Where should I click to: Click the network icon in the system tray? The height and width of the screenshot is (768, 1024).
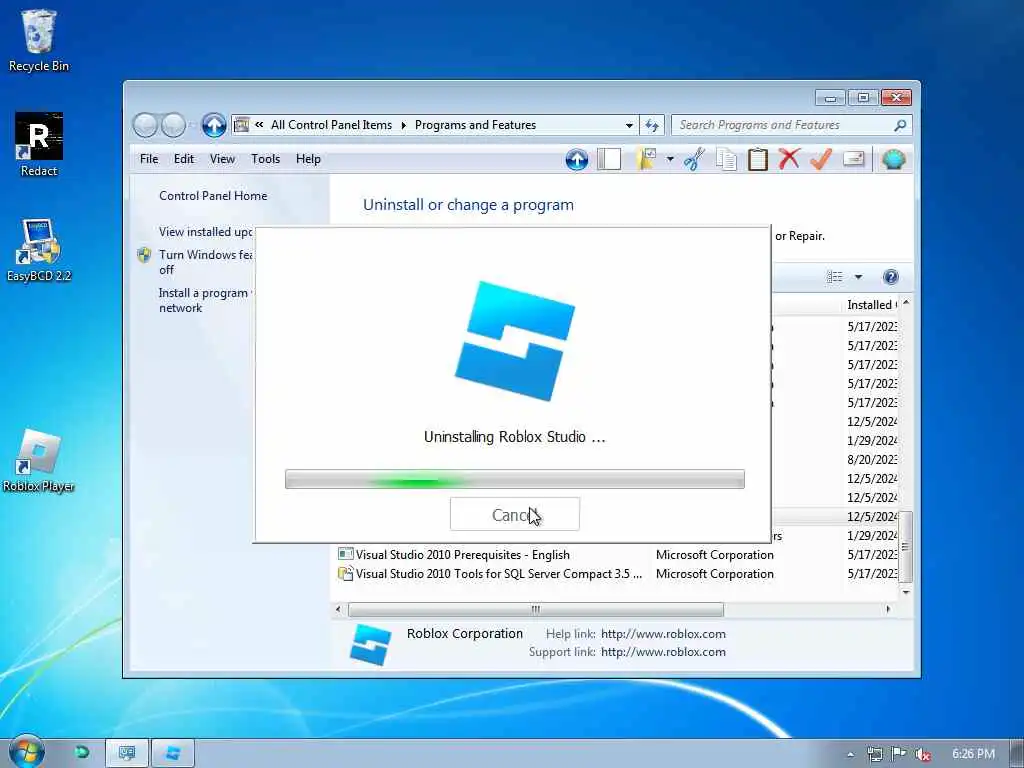875,754
